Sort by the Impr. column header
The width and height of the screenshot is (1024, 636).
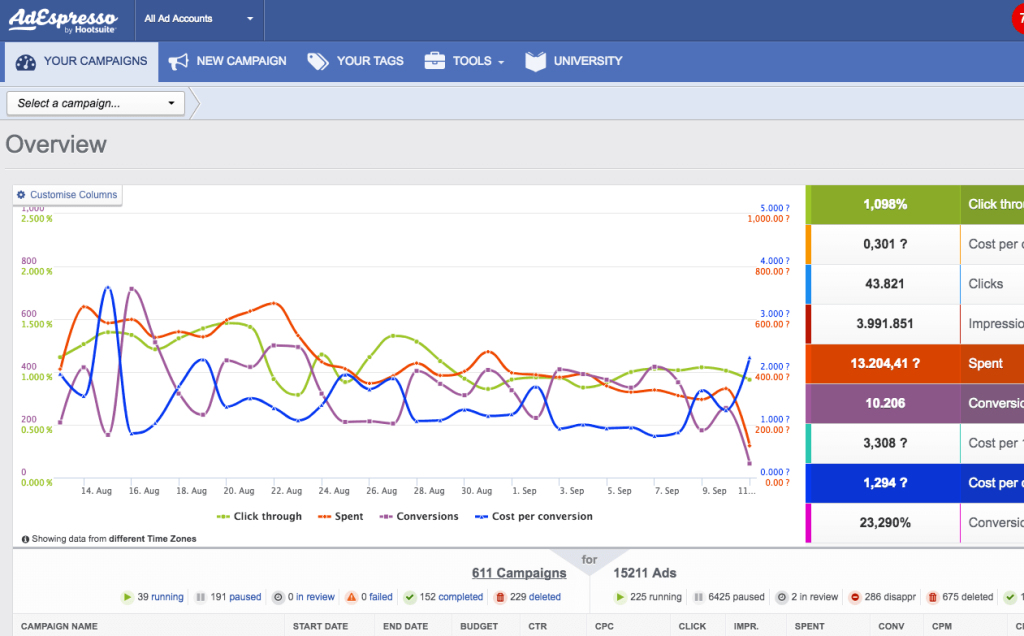[746, 626]
